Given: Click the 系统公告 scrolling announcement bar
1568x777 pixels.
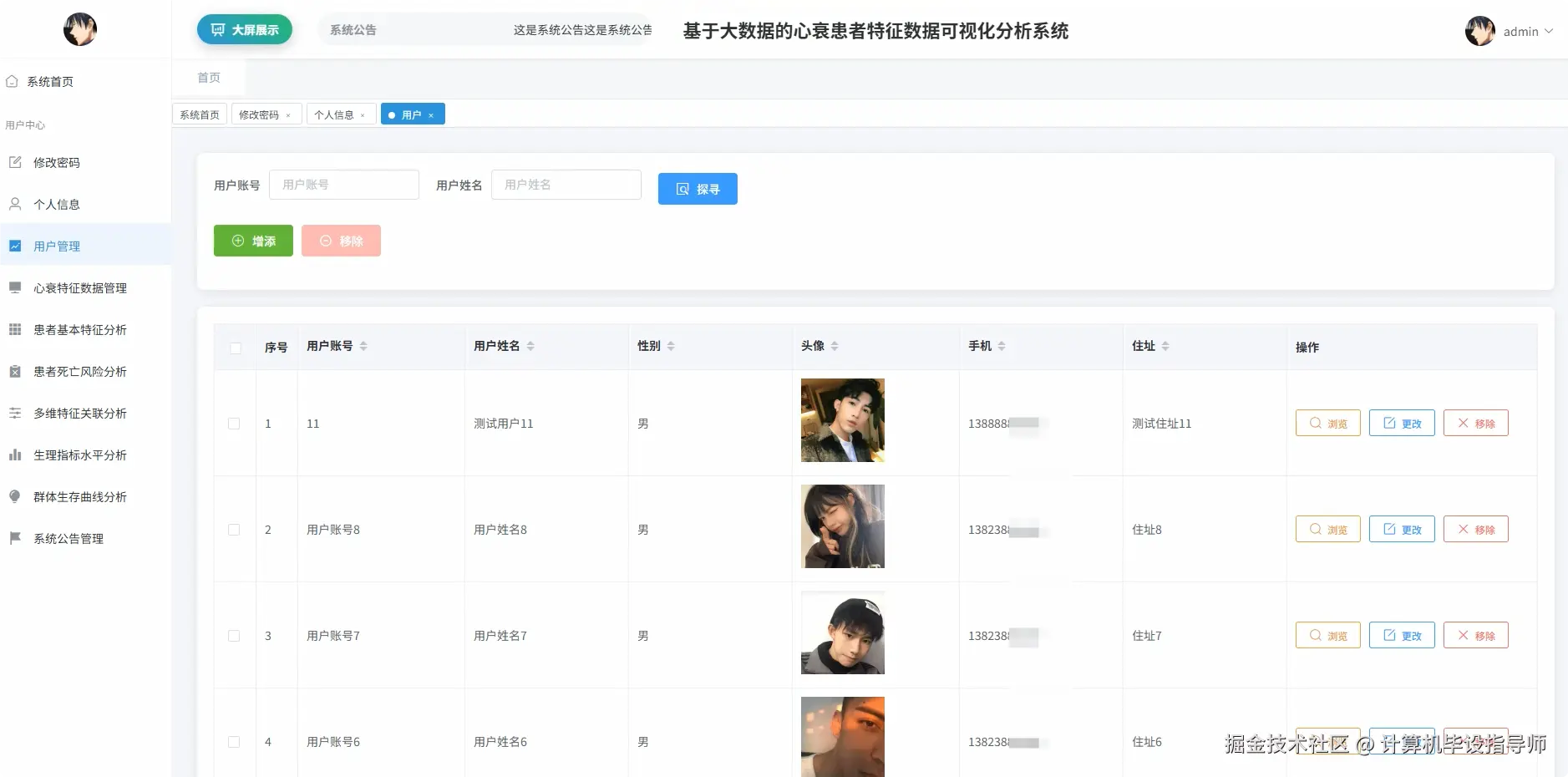Looking at the screenshot, I should click(x=485, y=29).
